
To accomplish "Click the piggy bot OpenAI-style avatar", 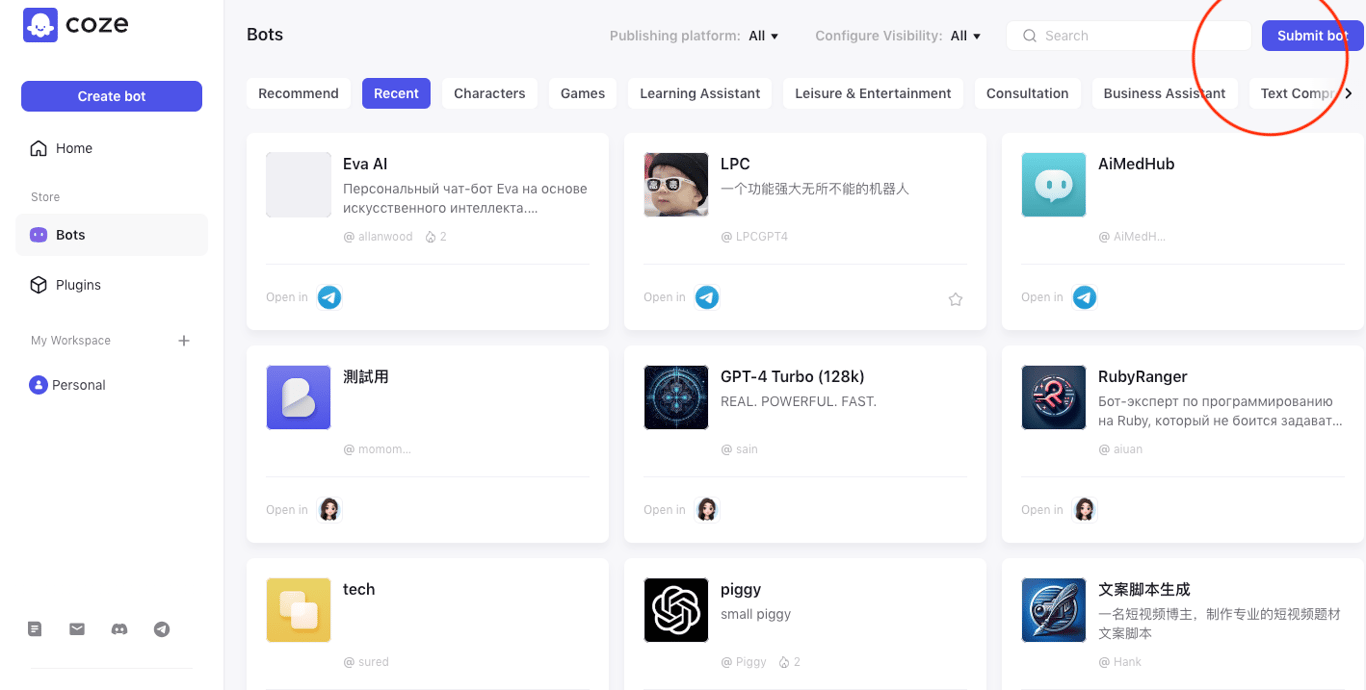I will pyautogui.click(x=676, y=610).
